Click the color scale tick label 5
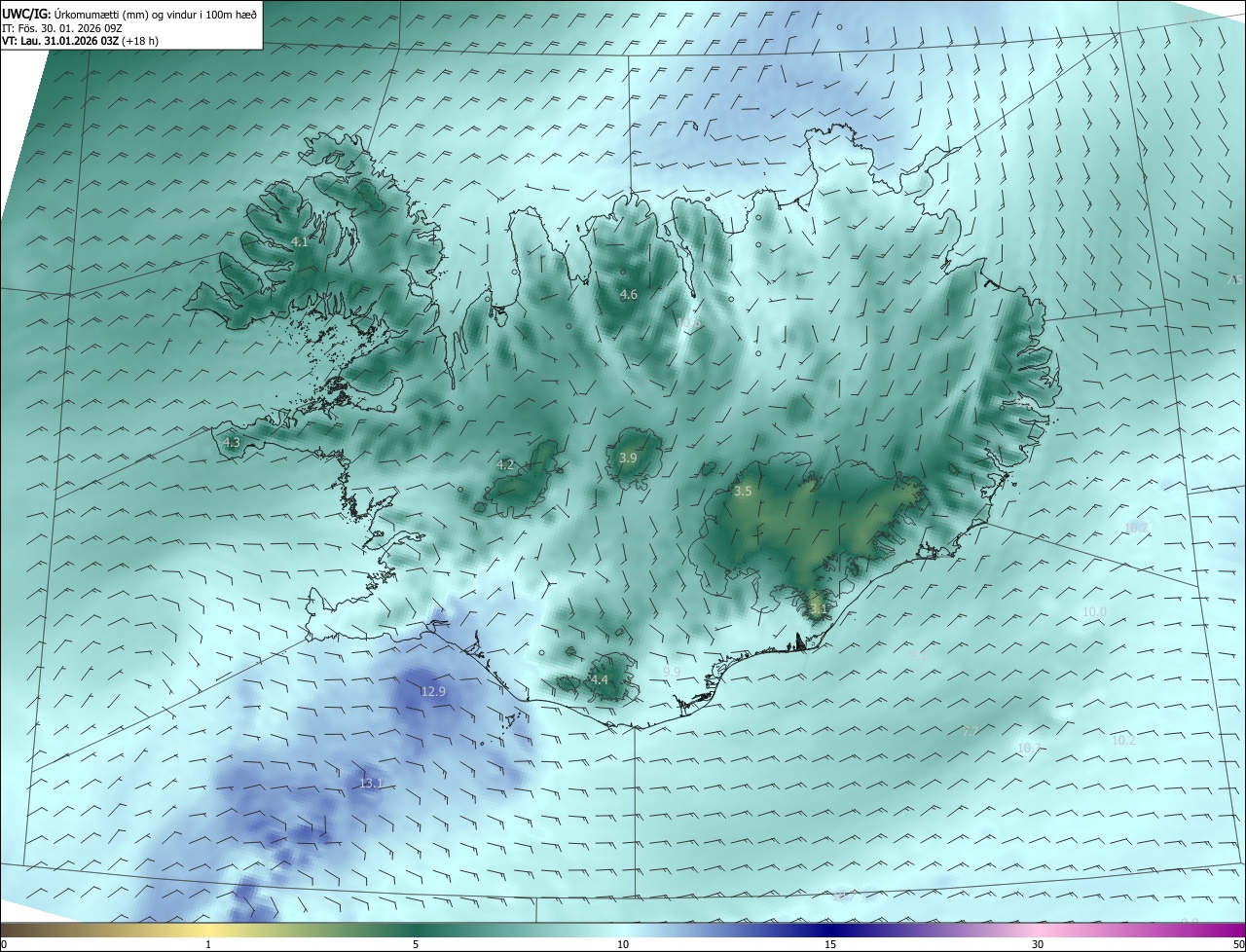1246x952 pixels. [416, 944]
